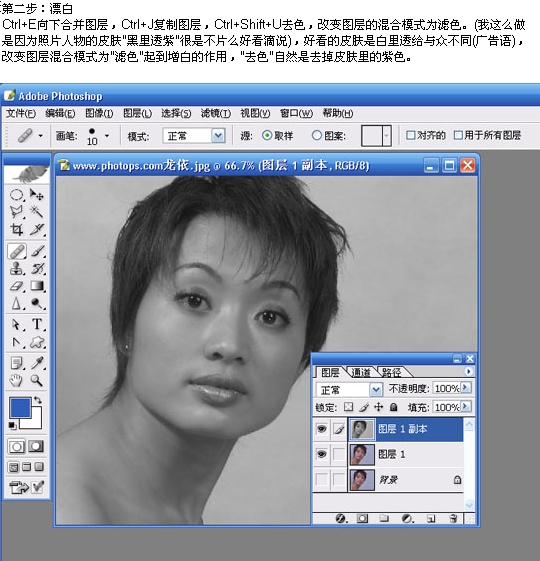
Task: Toggle lock image pixels brush icon
Action: [x=364, y=407]
